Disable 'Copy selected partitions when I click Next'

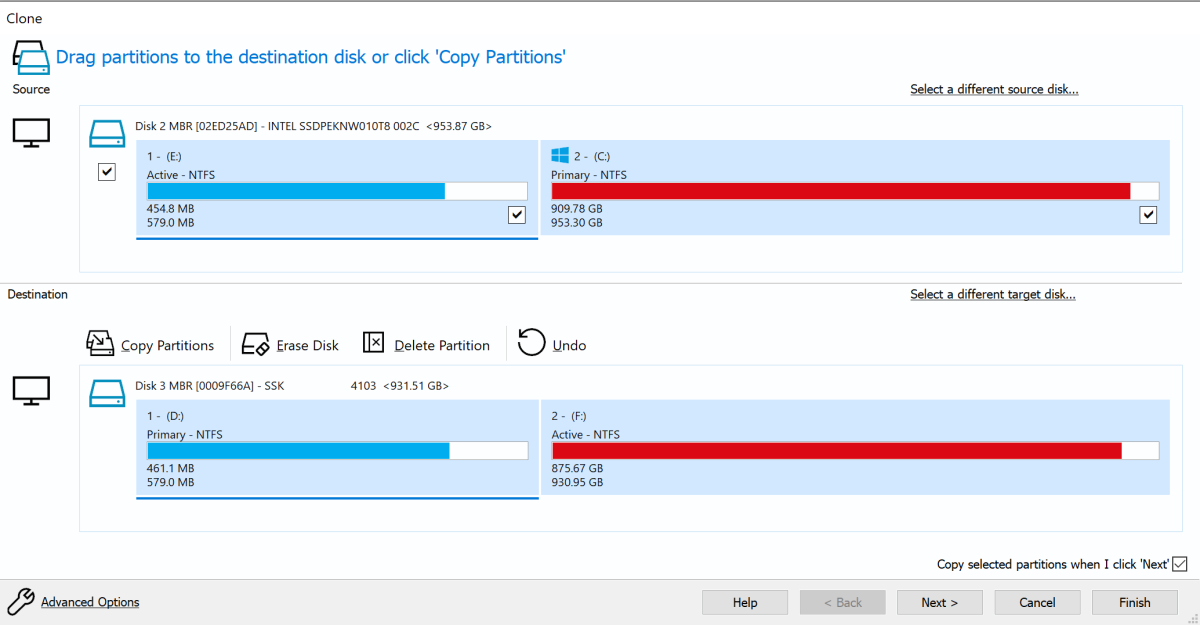1179,564
